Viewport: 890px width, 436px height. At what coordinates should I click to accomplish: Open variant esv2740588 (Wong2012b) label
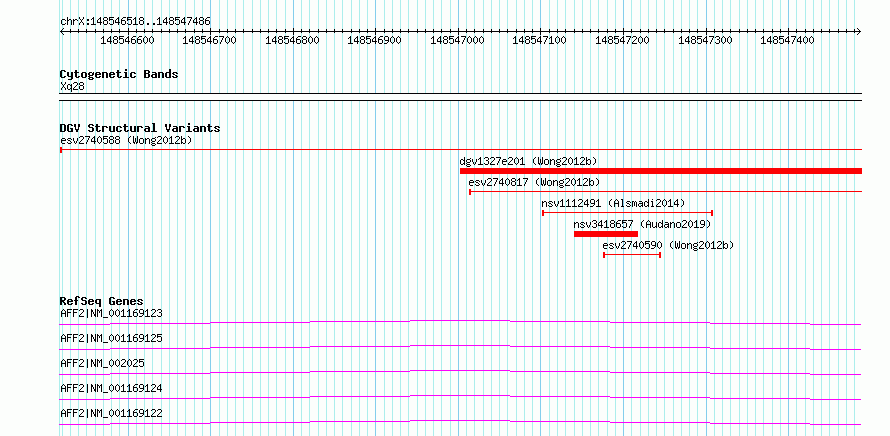(x=127, y=140)
